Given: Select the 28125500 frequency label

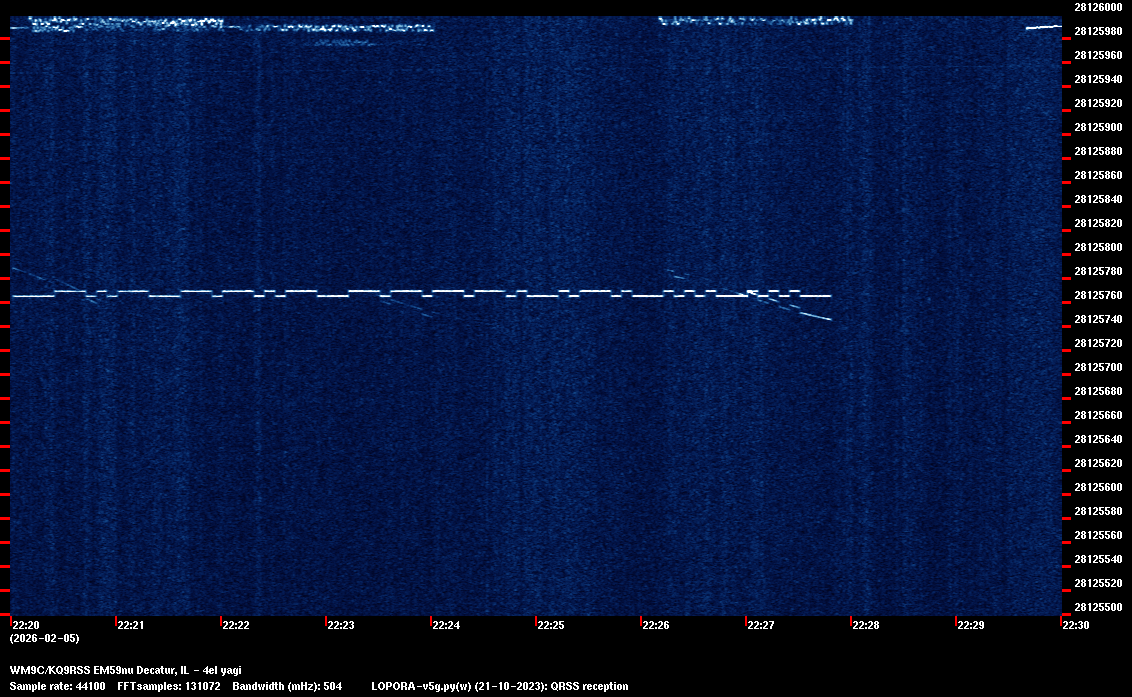Looking at the screenshot, I should tap(1097, 607).
